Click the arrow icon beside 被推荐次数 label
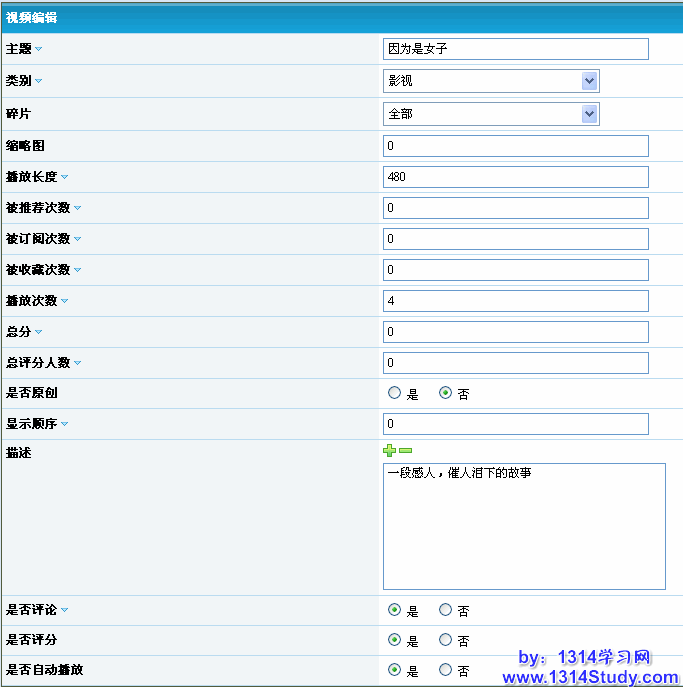This screenshot has width=683, height=687. pos(77,208)
